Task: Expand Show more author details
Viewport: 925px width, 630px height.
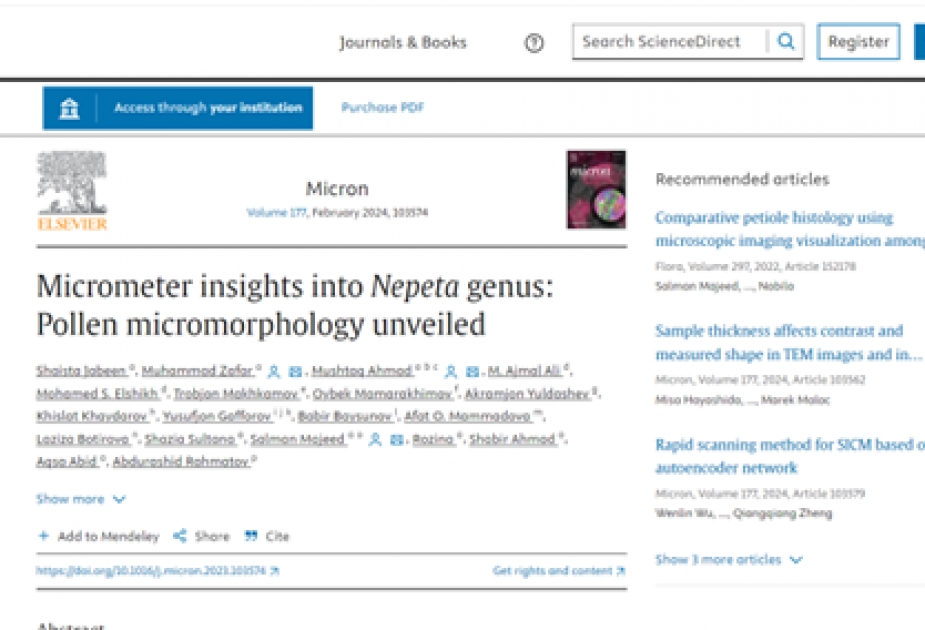Action: click(x=81, y=499)
